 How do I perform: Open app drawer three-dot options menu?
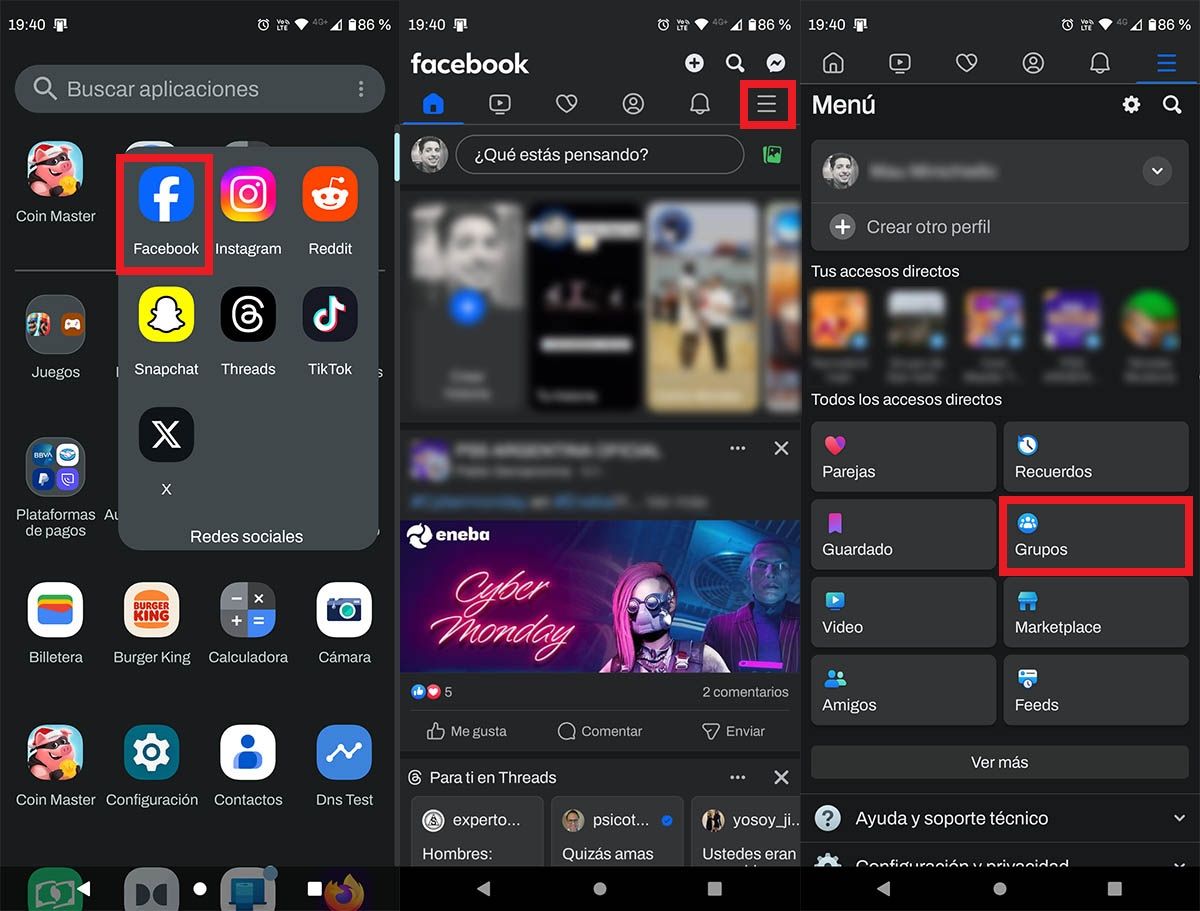coord(361,89)
